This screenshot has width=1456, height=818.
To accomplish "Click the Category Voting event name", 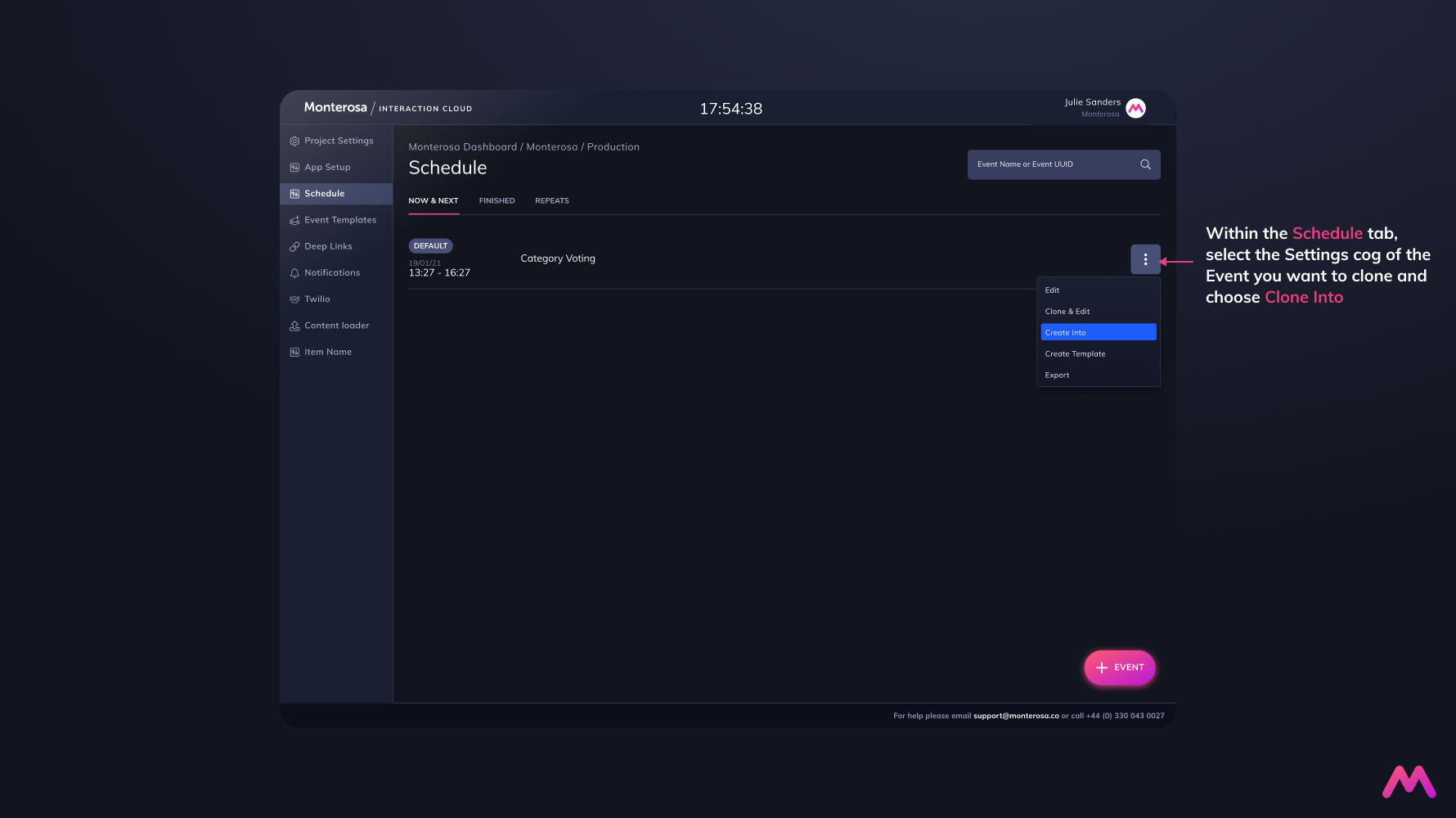I will click(x=558, y=258).
